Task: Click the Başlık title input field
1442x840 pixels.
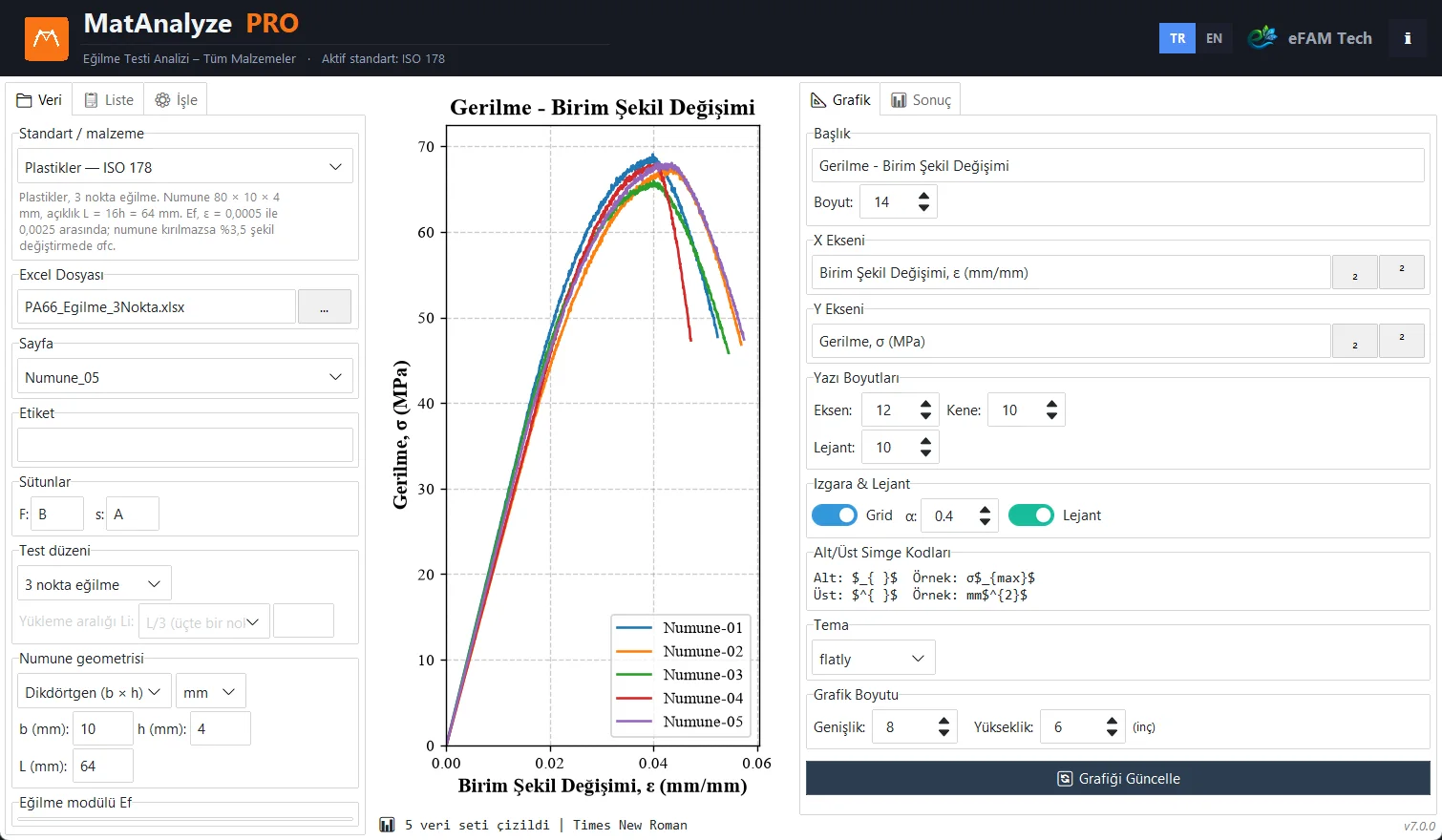Action: pos(1118,166)
